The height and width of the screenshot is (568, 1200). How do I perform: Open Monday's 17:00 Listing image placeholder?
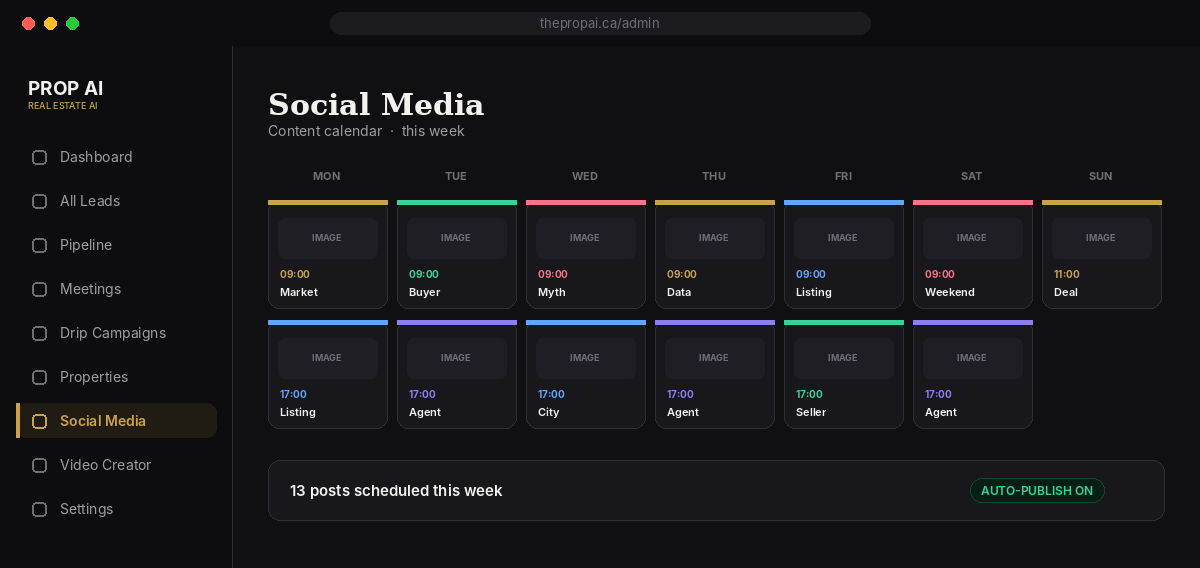point(327,358)
